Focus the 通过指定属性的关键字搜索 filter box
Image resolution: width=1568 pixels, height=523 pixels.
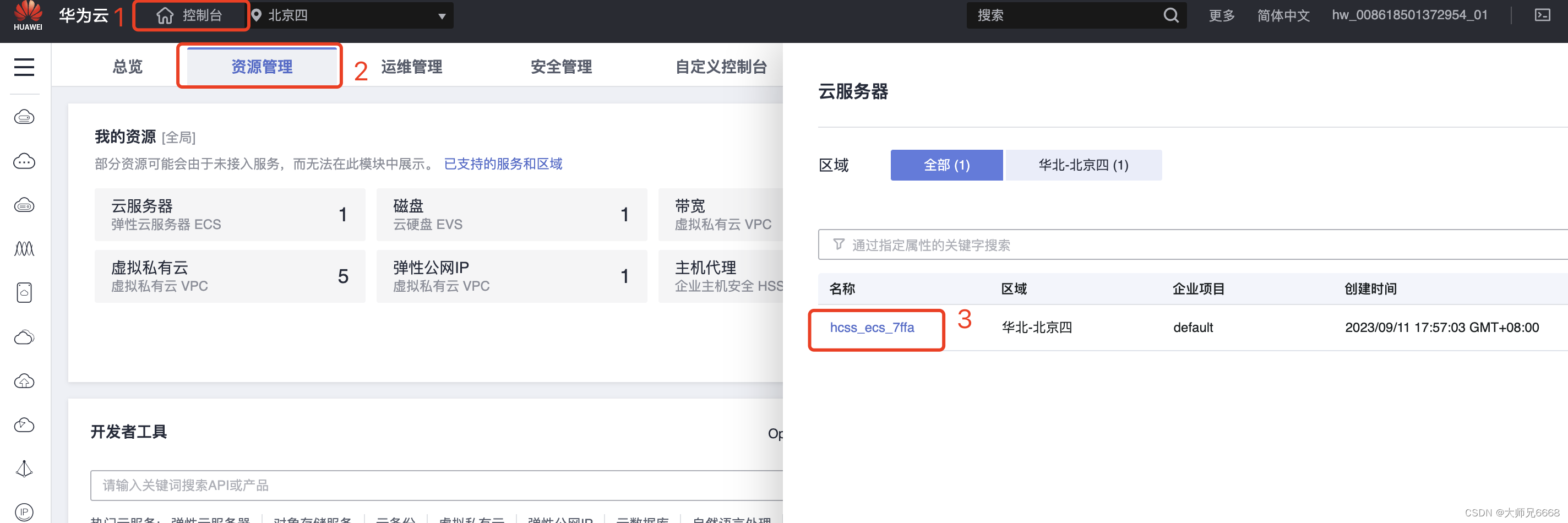click(x=1193, y=244)
